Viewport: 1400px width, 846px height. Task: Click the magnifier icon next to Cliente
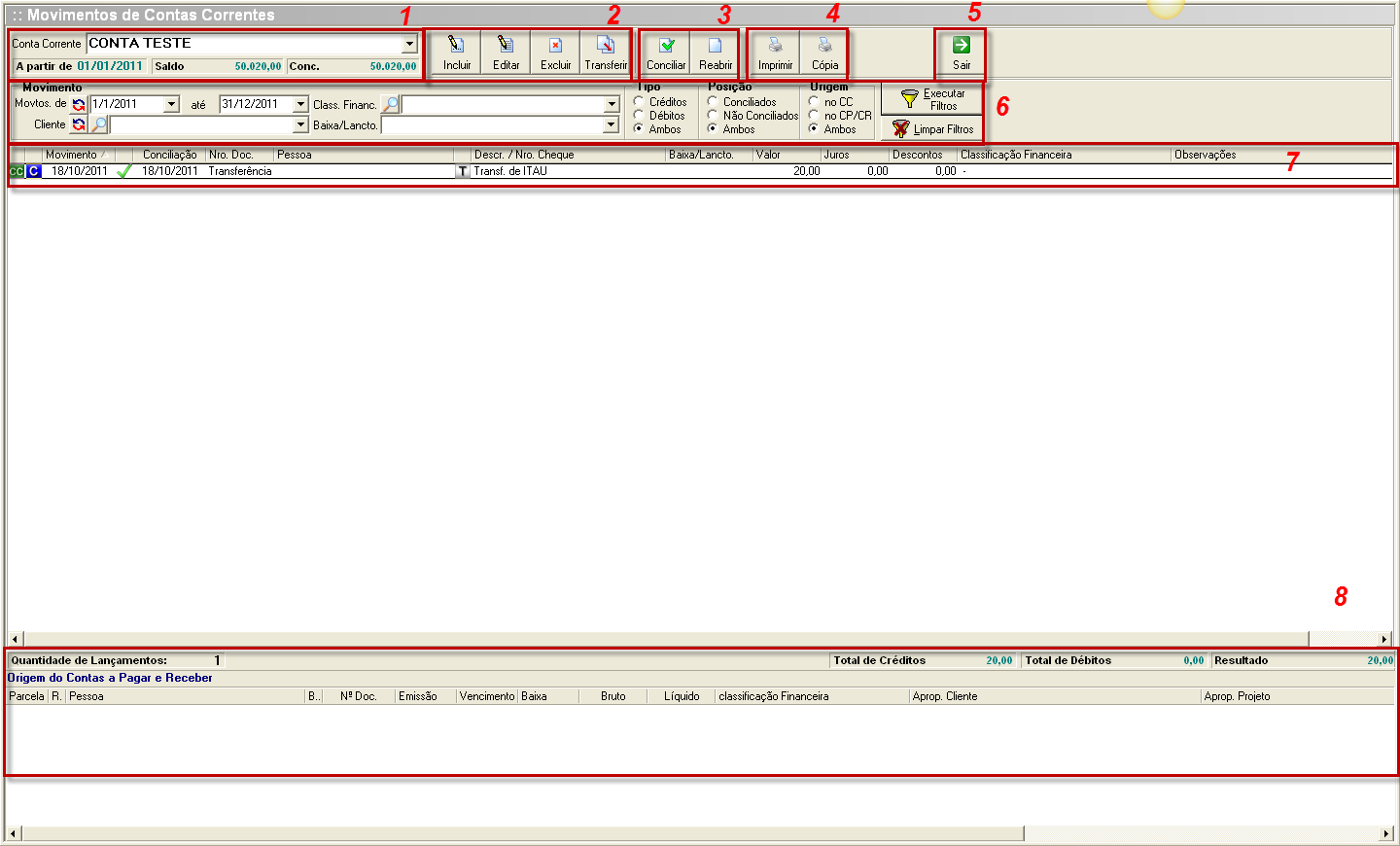click(x=98, y=124)
